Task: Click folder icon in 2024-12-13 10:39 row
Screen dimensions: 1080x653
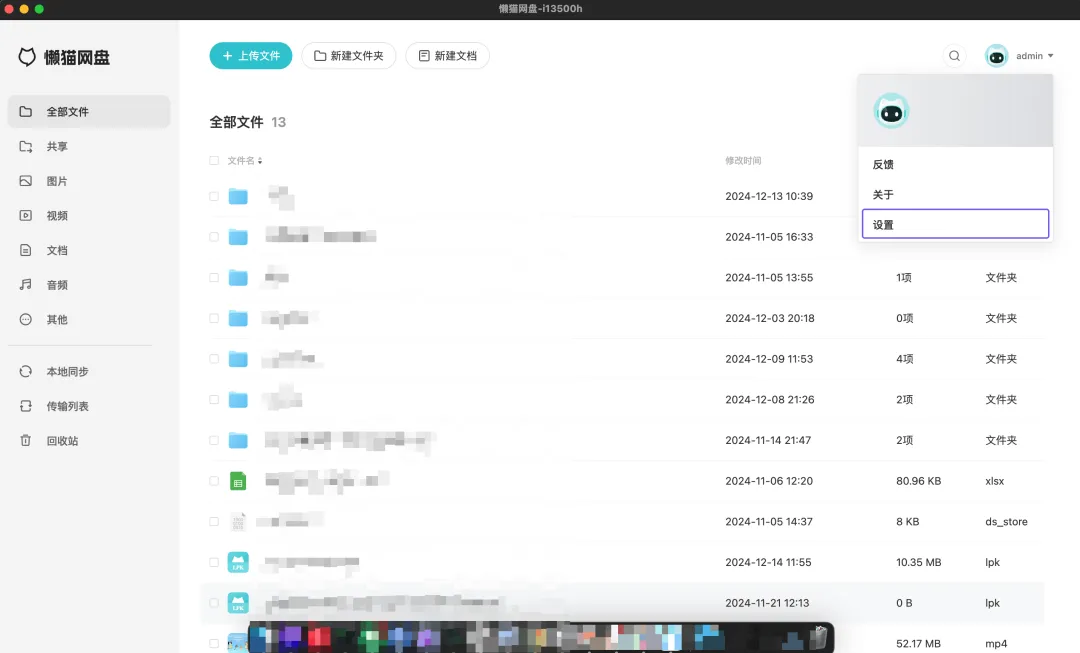Action: point(238,196)
